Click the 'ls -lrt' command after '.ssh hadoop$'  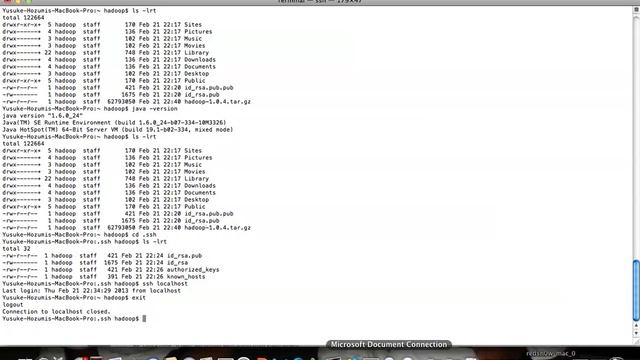pos(155,242)
